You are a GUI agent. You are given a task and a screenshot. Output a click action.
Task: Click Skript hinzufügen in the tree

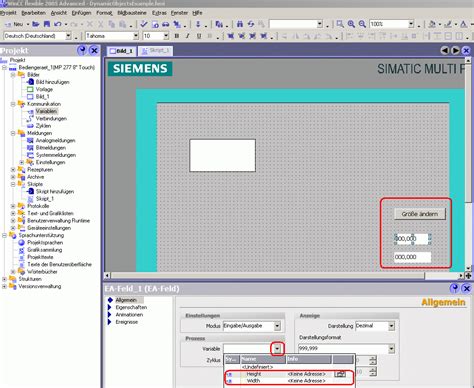(x=55, y=192)
